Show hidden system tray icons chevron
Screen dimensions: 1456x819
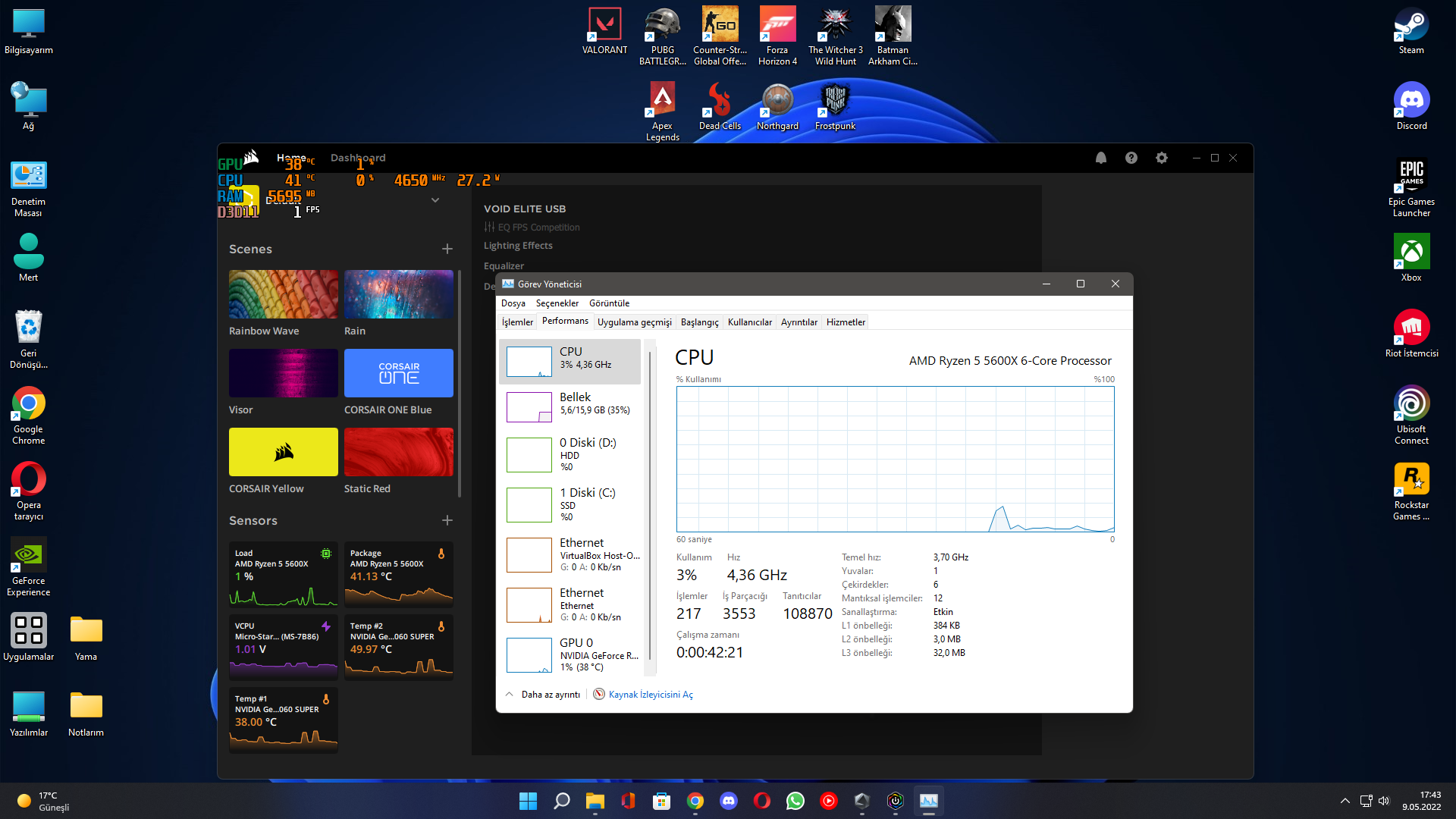pos(1345,801)
